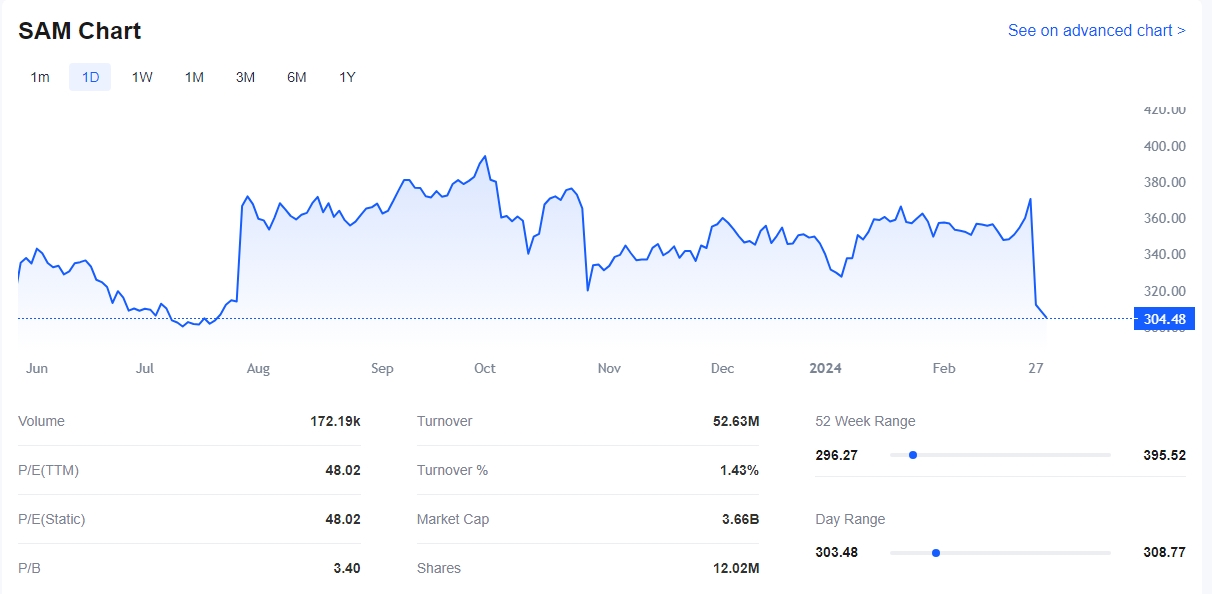Select the 1m one-minute interval tab
The image size is (1212, 594).
click(40, 77)
